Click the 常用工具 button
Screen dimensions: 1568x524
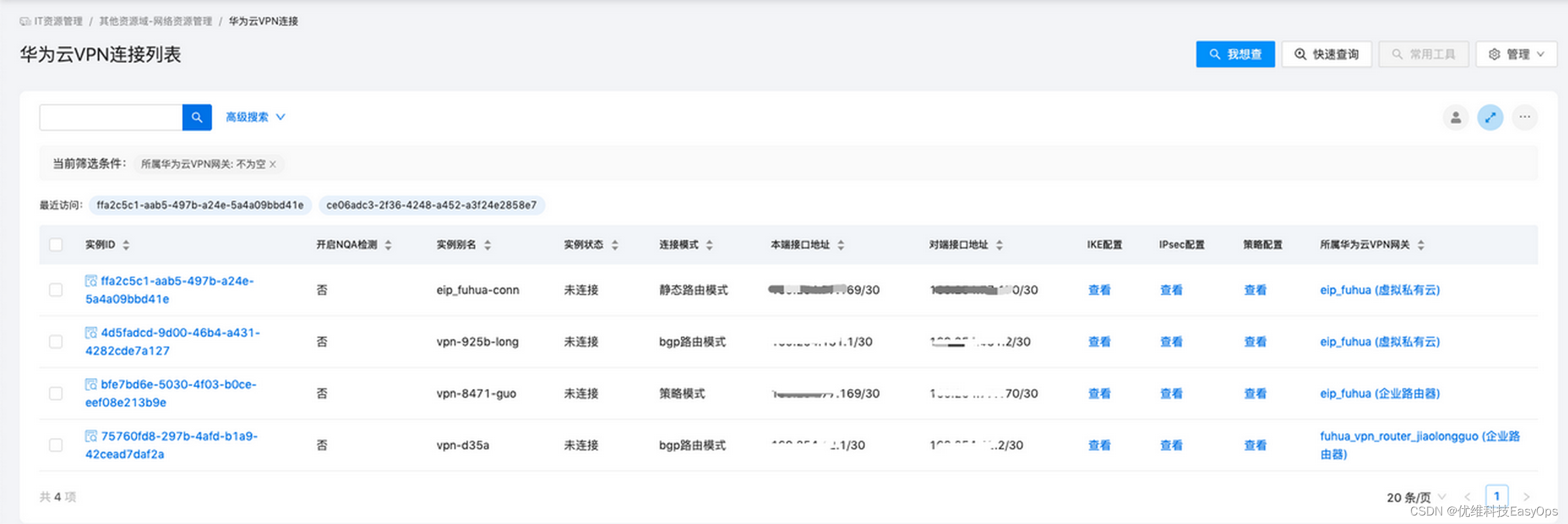pos(1424,54)
